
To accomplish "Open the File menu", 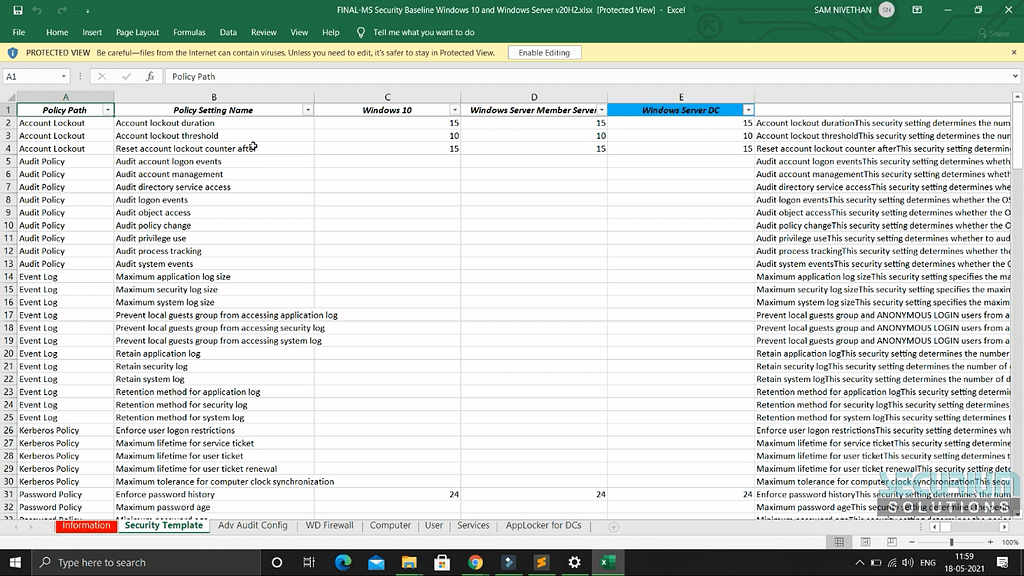I will [18, 32].
